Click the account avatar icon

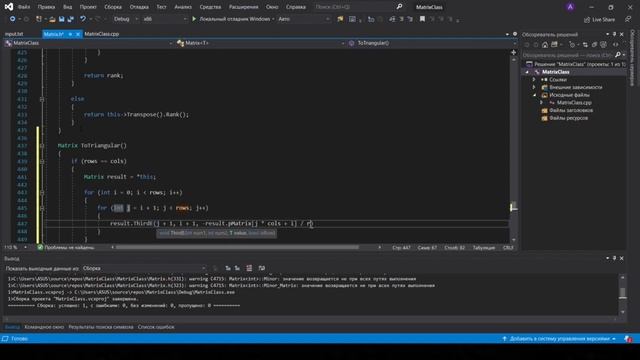point(570,7)
